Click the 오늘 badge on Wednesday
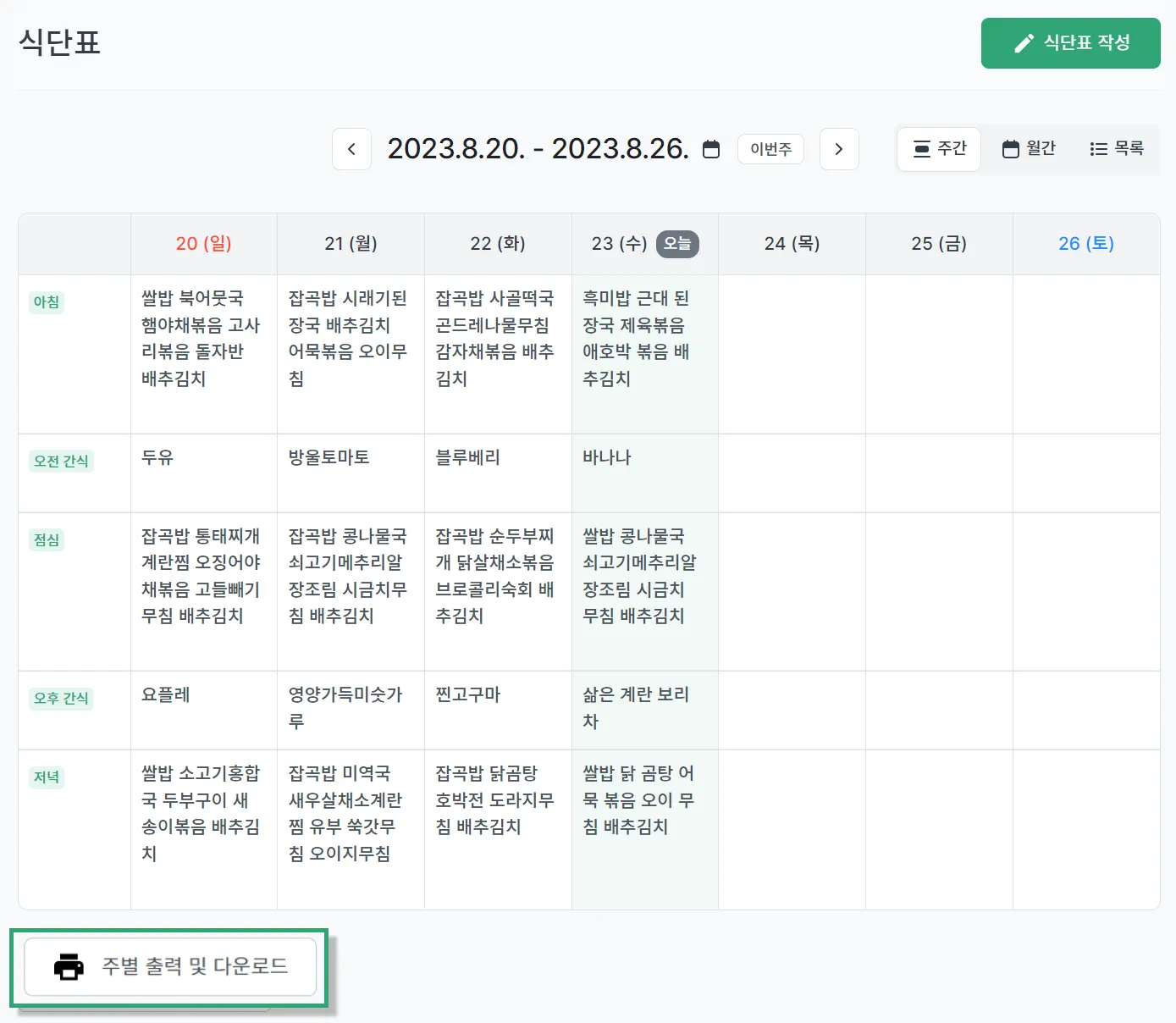This screenshot has height=1023, width=1176. pyautogui.click(x=677, y=244)
